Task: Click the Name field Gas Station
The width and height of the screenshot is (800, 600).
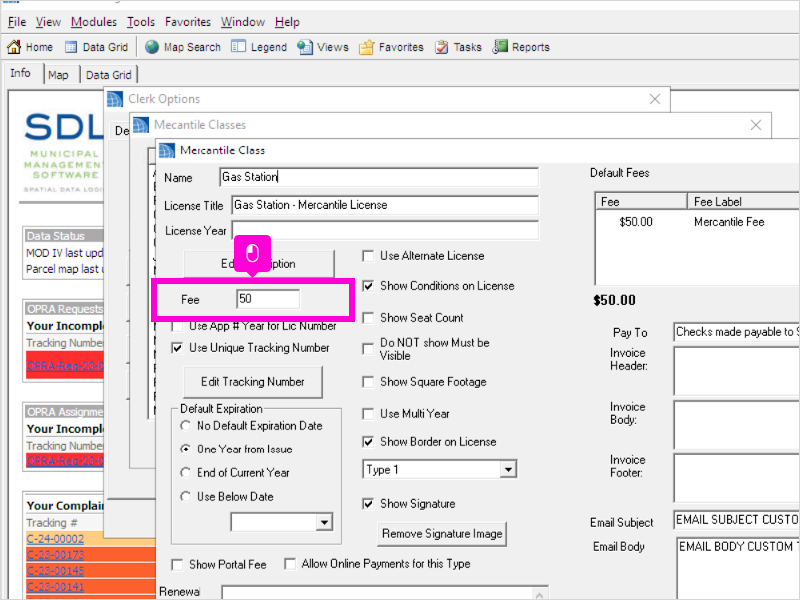Action: tap(379, 177)
